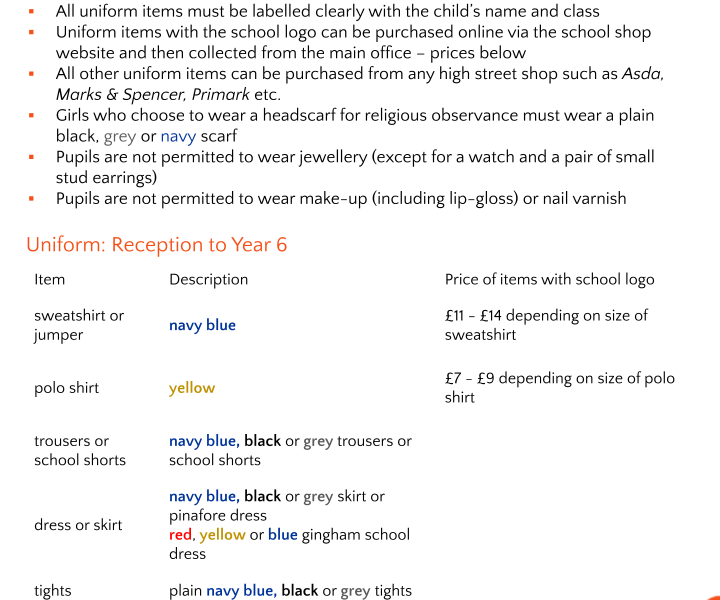Select the "polo shirt" item cell

[x=66, y=388]
